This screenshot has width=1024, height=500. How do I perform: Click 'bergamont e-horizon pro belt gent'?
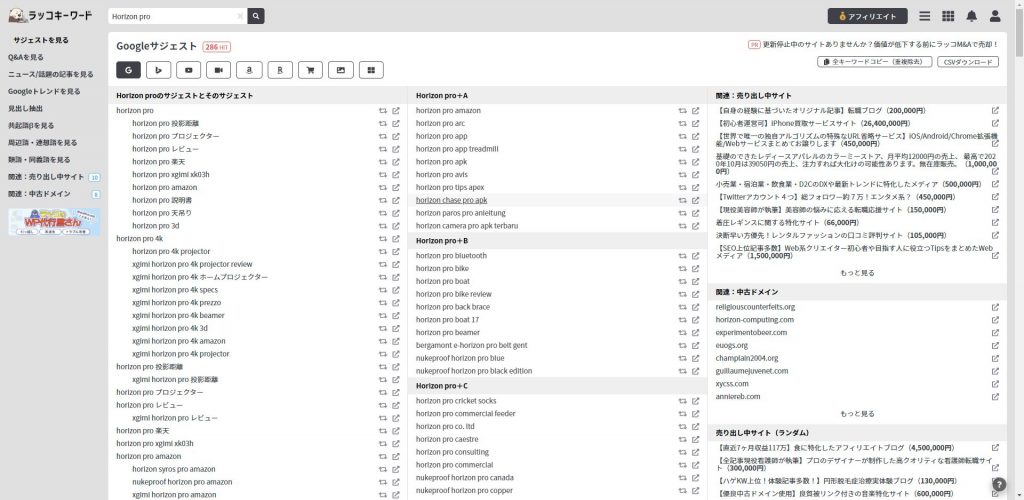coord(472,345)
